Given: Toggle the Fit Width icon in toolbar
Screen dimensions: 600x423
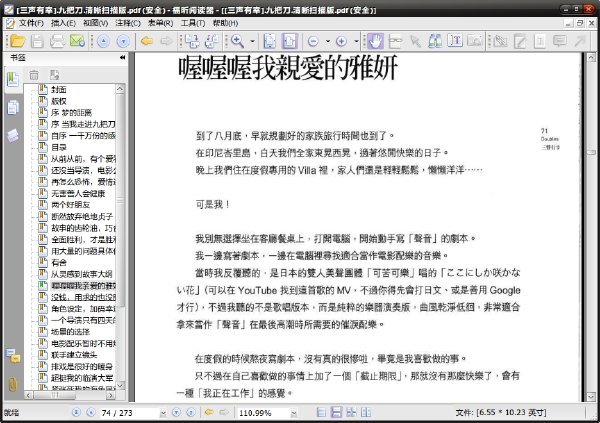Looking at the screenshot, I should click(290, 41).
